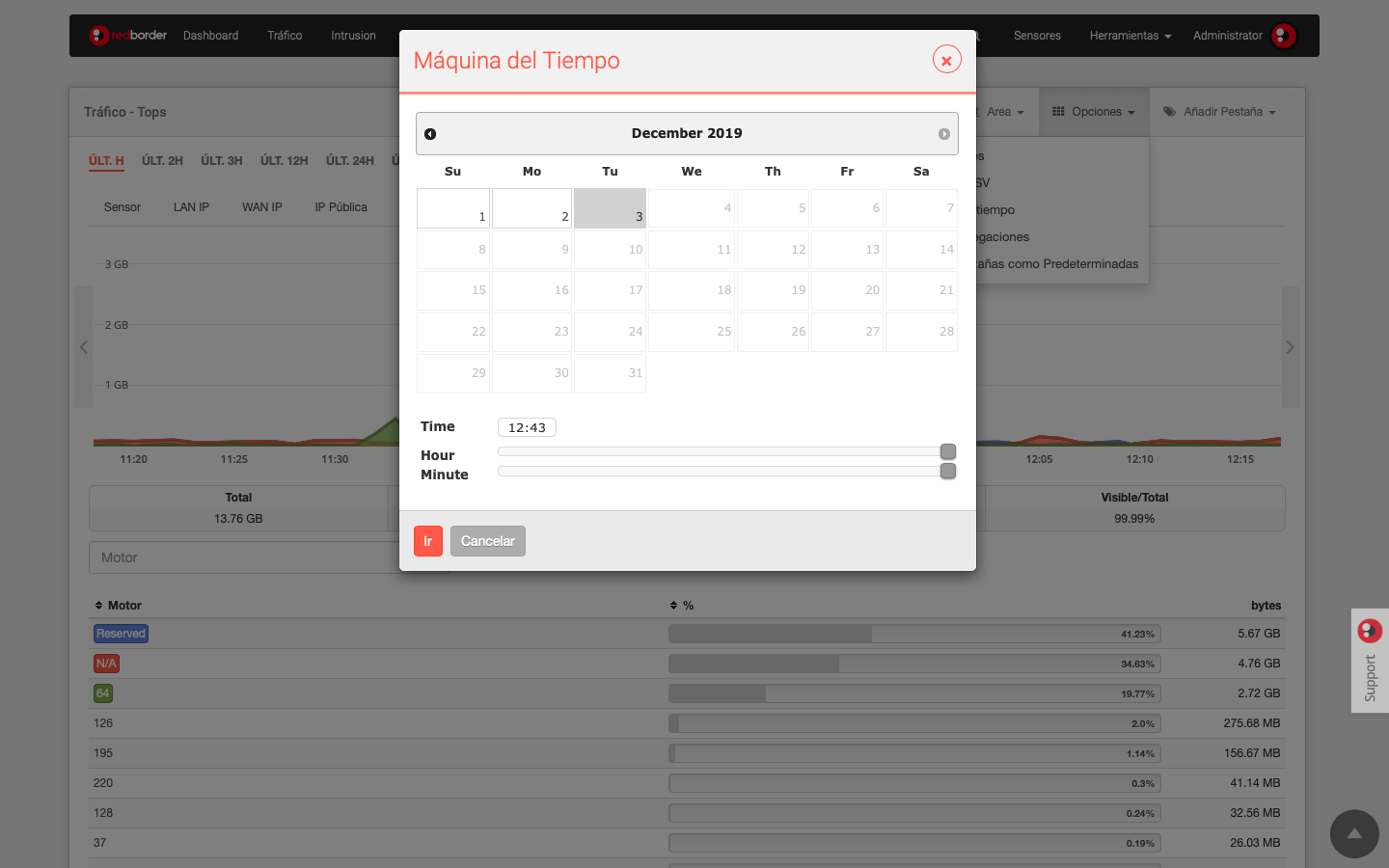The width and height of the screenshot is (1389, 868).
Task: Sort table by % column
Action: point(682,606)
